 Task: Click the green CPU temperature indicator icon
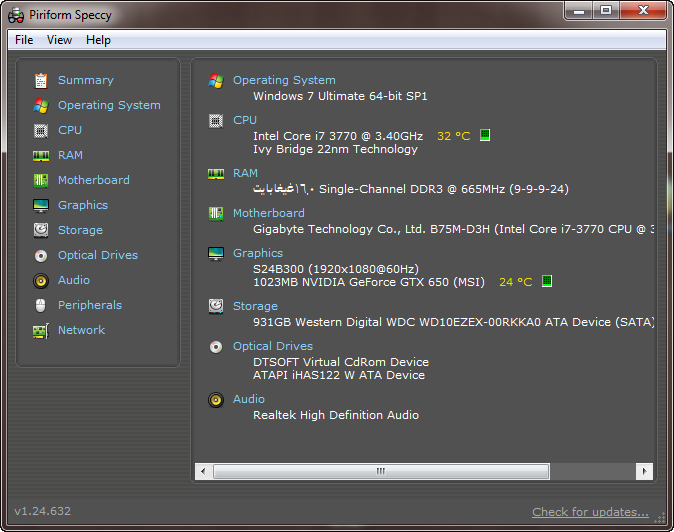point(485,135)
